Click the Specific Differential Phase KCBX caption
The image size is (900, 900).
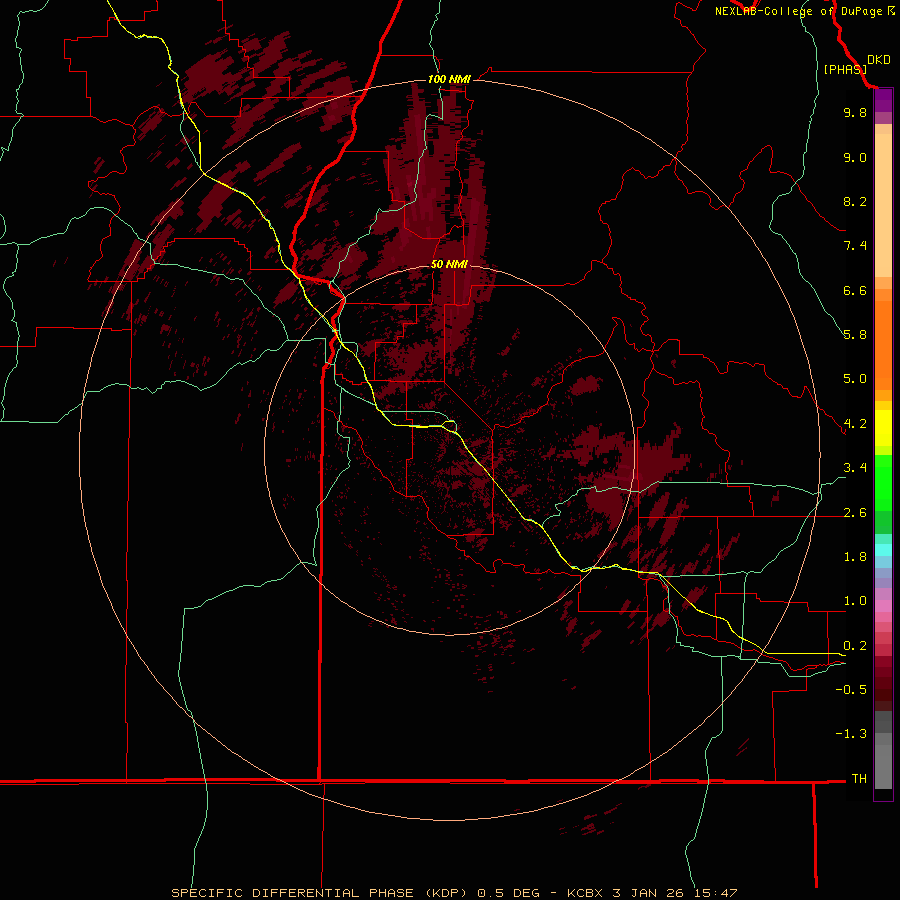[x=454, y=893]
